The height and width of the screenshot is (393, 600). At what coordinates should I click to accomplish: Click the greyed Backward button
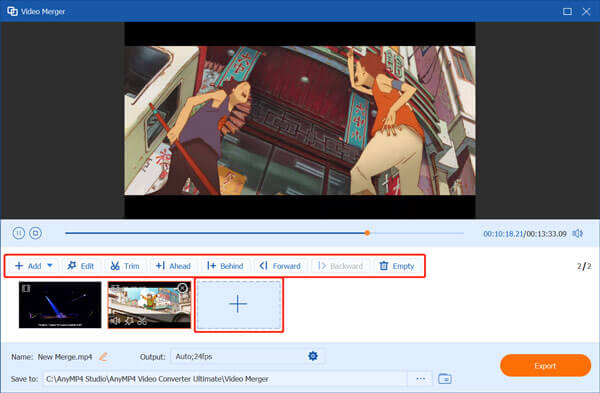[x=341, y=266]
